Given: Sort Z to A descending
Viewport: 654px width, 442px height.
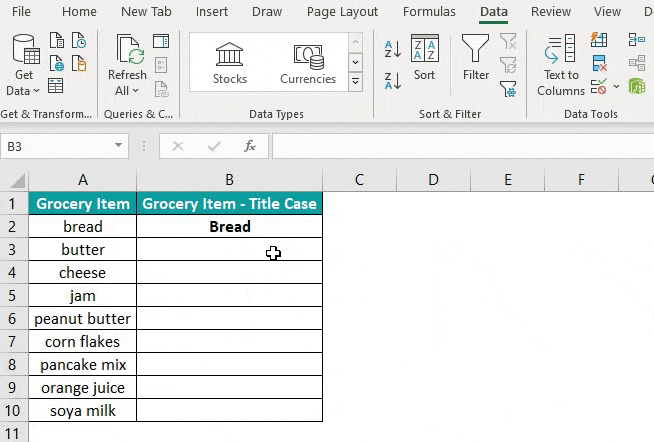Looking at the screenshot, I should (392, 81).
